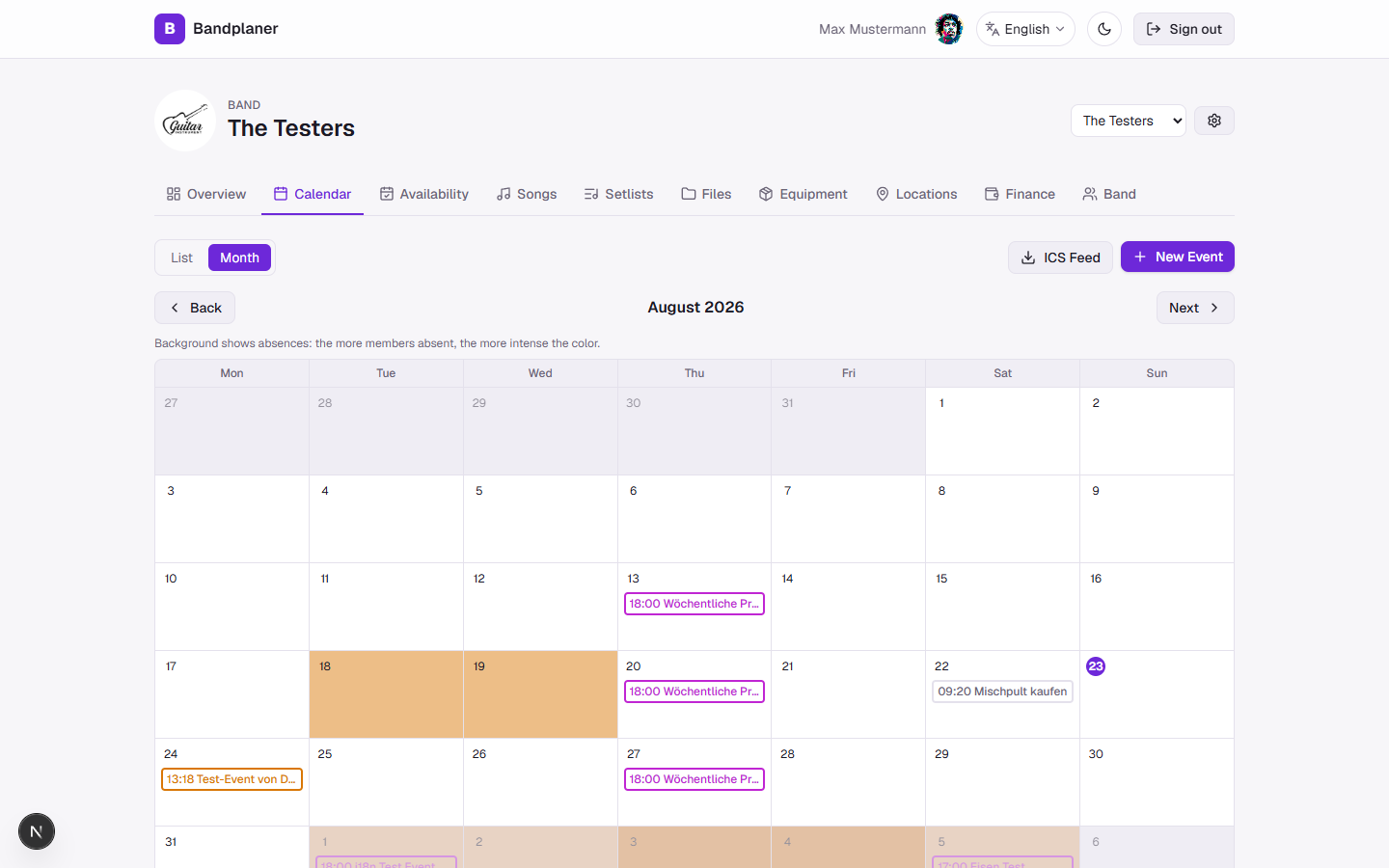Click the Max Mustermann user name

pyautogui.click(x=872, y=29)
